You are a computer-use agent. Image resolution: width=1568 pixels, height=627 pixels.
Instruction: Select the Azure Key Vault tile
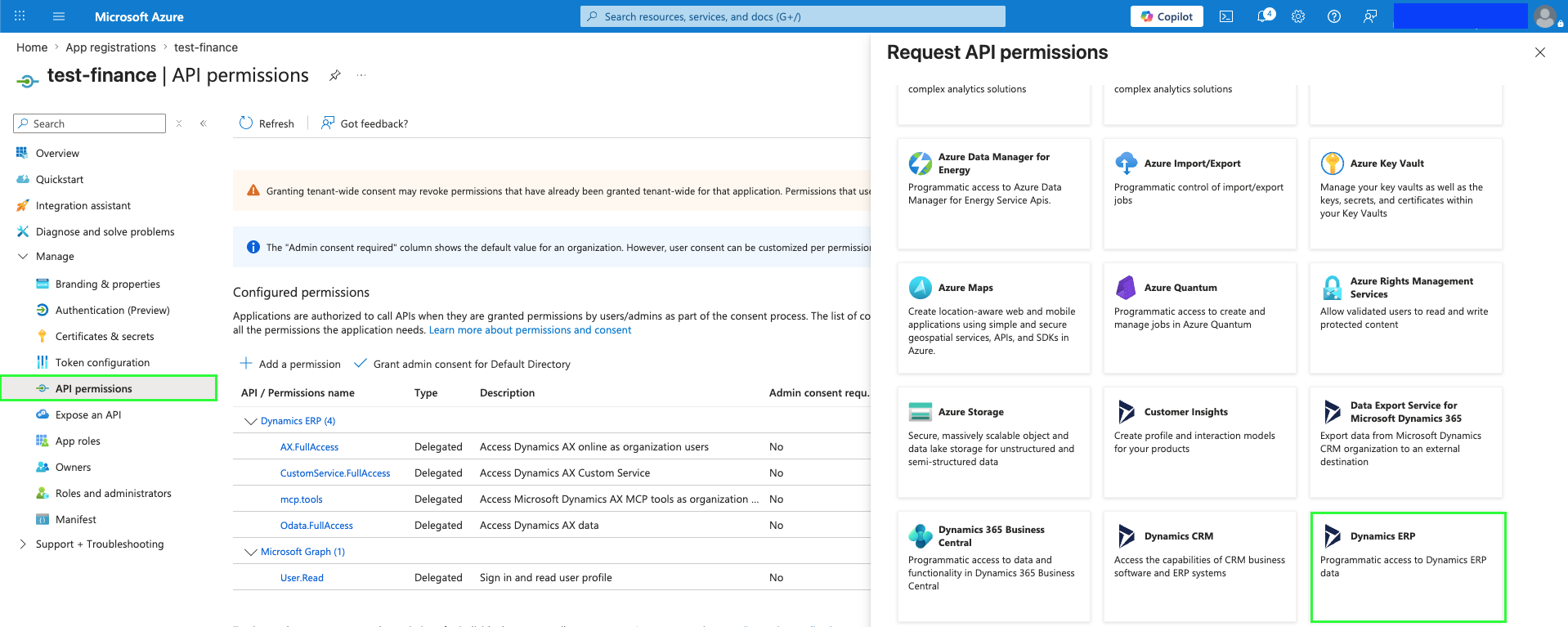[x=1406, y=194]
